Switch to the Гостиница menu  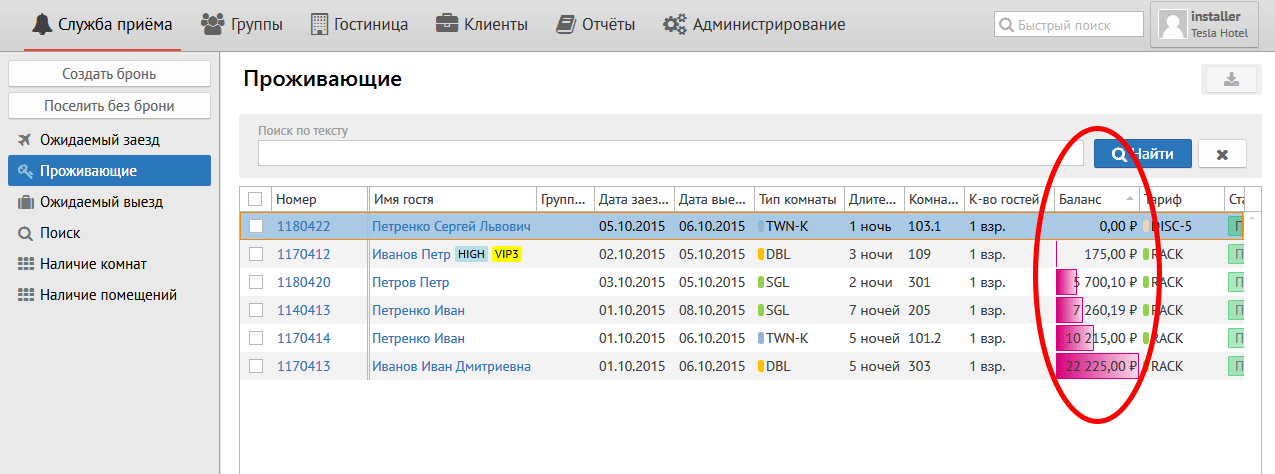click(x=359, y=25)
